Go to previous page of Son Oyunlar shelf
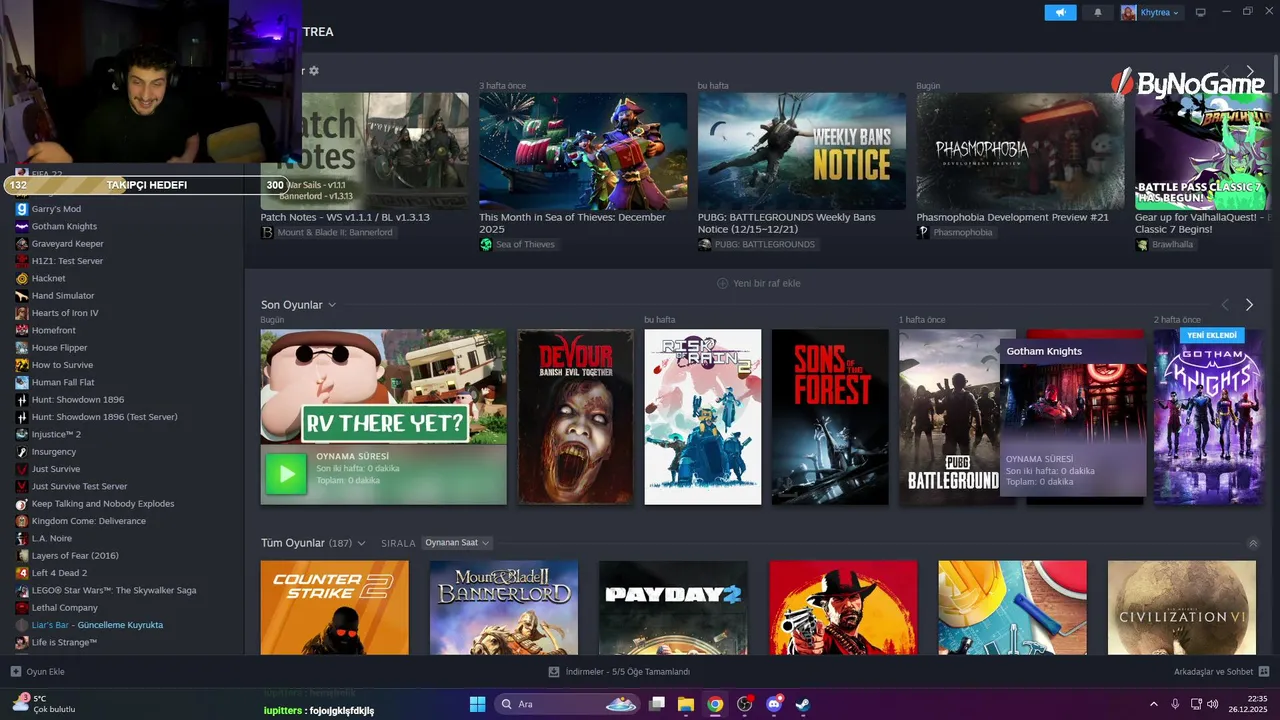Screen dimensions: 1280x720 [1225, 305]
